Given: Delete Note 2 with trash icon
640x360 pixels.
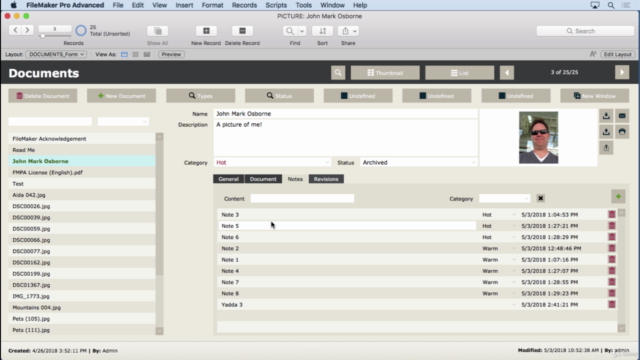Looking at the screenshot, I should tap(612, 248).
